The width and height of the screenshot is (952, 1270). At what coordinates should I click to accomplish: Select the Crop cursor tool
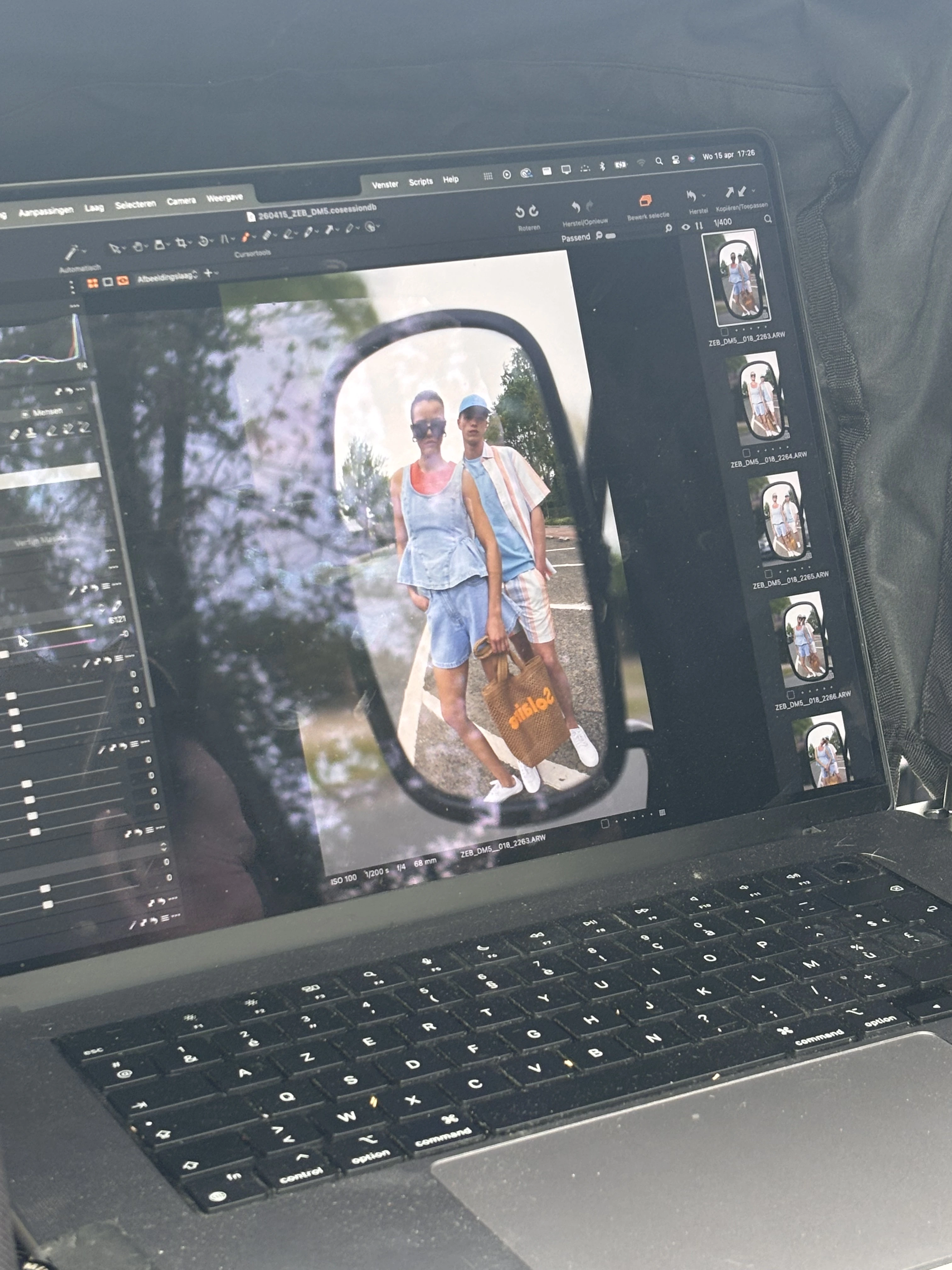pyautogui.click(x=181, y=243)
